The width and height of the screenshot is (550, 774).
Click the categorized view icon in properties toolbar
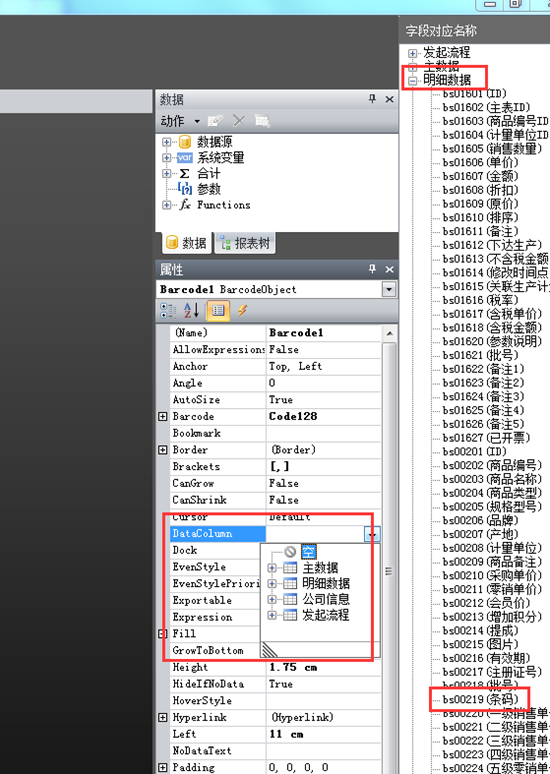[168, 311]
